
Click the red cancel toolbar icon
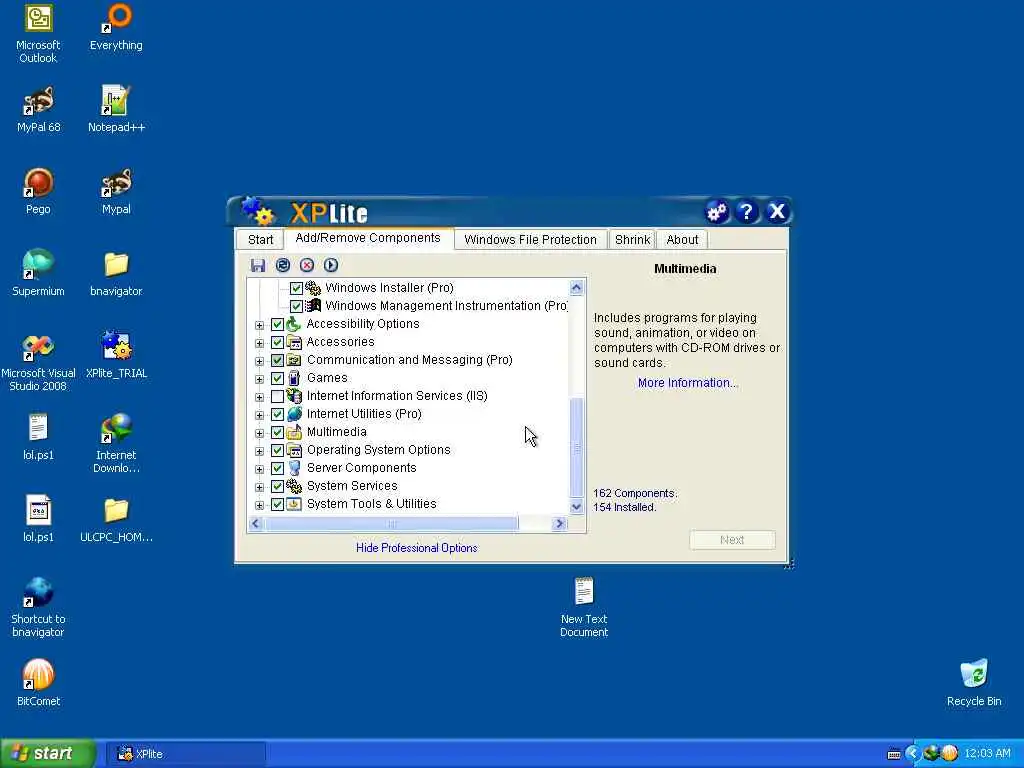coord(307,265)
